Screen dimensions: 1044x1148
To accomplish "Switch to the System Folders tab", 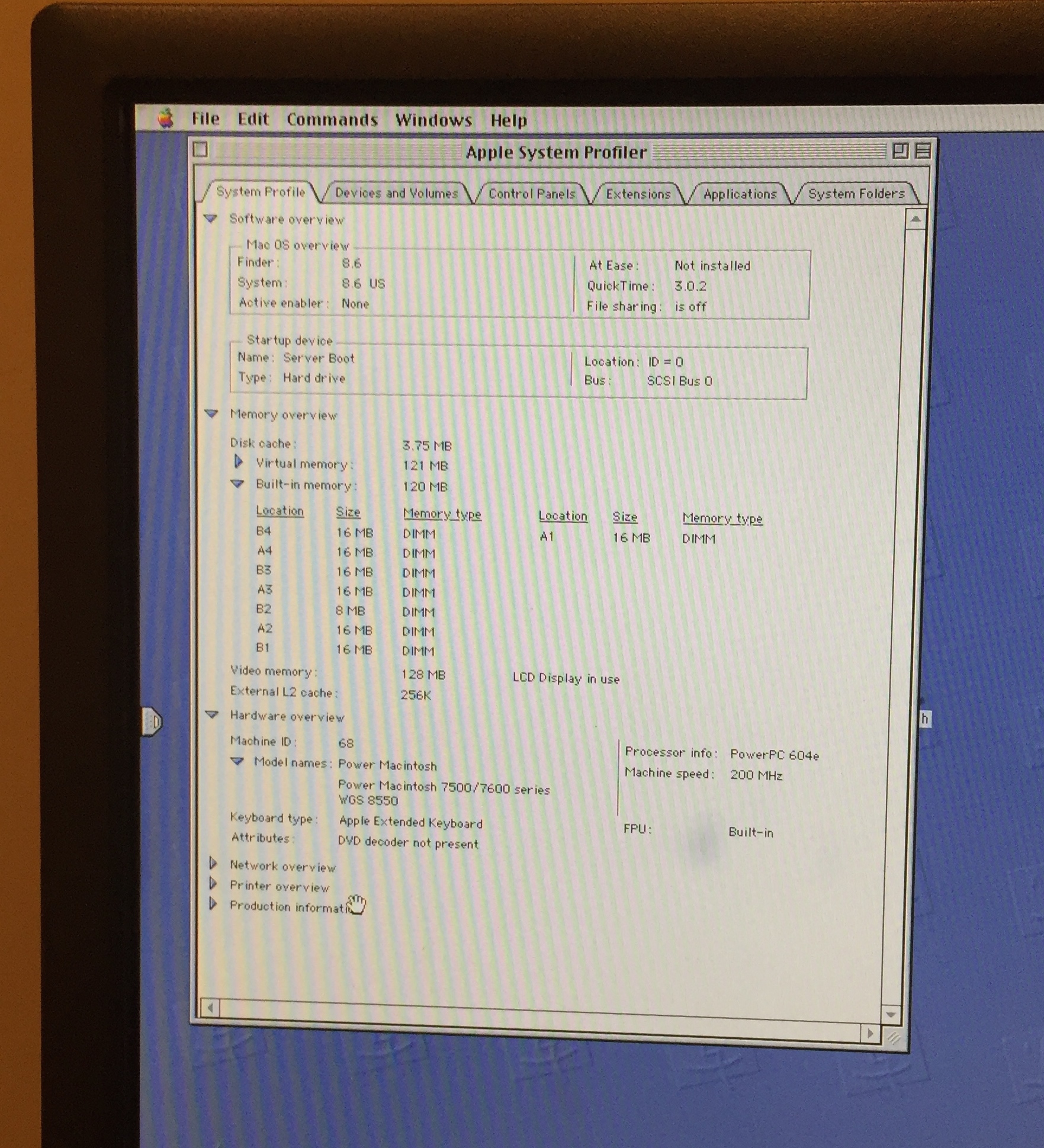I will click(x=856, y=194).
